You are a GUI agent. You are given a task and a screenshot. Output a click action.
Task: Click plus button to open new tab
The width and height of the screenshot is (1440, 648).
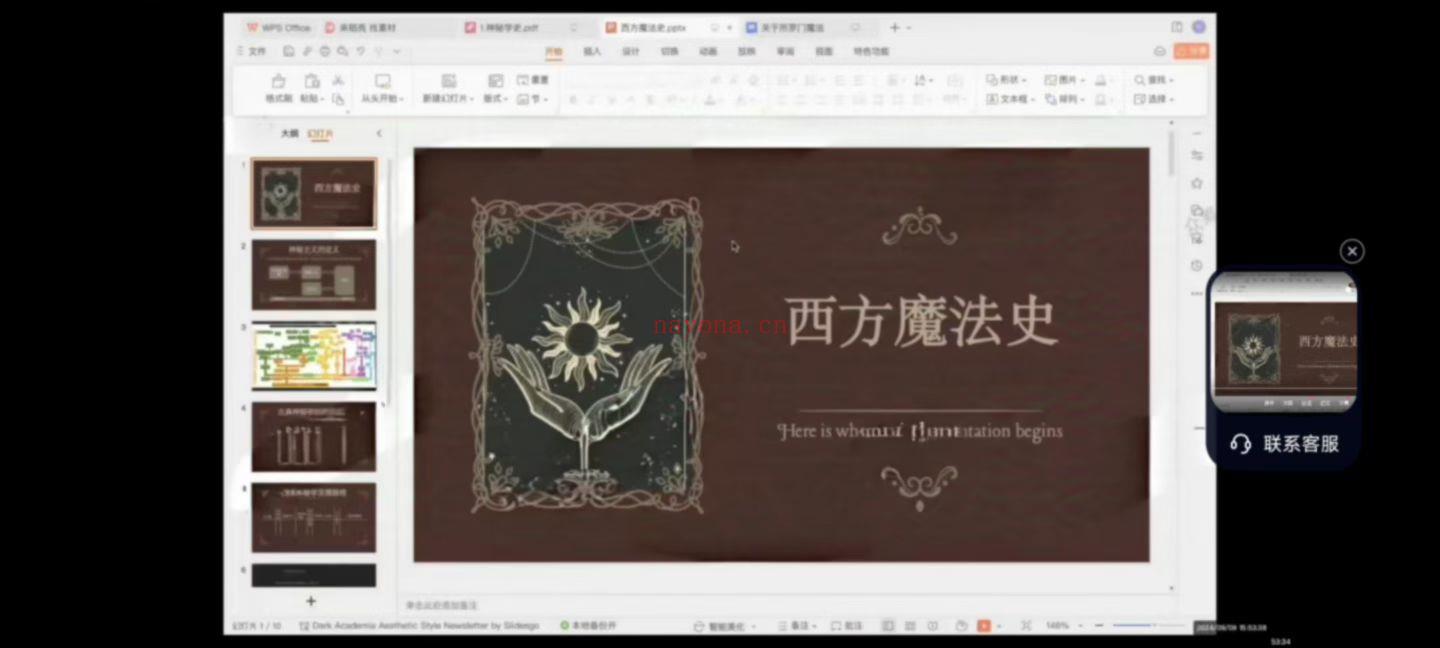(x=895, y=27)
